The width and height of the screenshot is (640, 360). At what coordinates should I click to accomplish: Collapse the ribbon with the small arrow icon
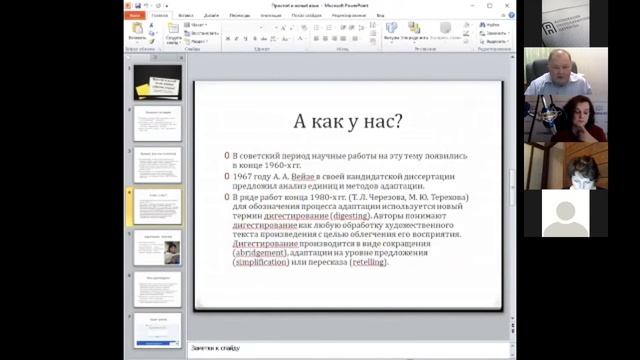click(x=503, y=15)
